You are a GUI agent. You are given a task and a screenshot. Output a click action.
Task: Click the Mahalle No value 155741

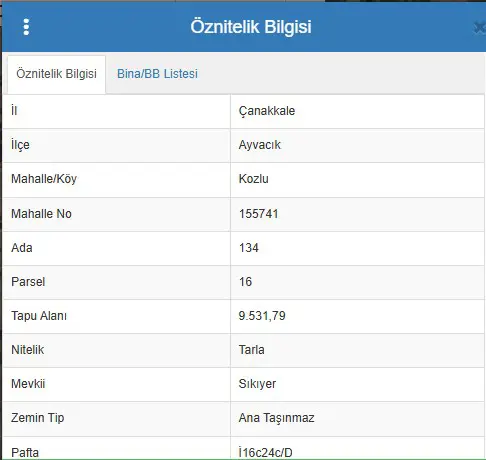click(258, 214)
